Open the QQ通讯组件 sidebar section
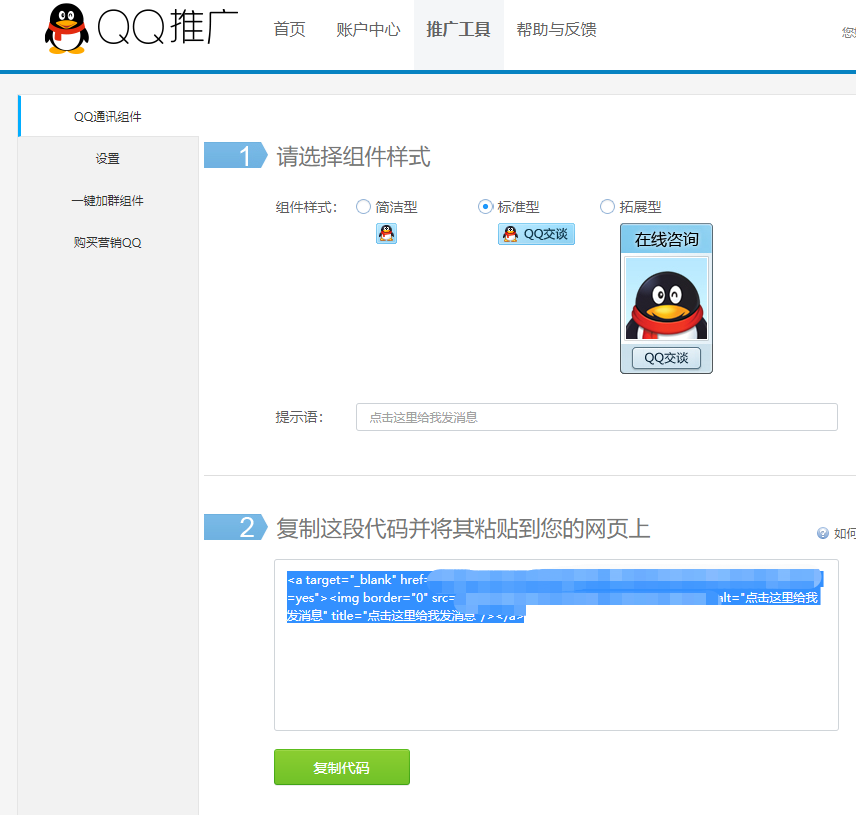Image resolution: width=856 pixels, height=815 pixels. pos(109,116)
